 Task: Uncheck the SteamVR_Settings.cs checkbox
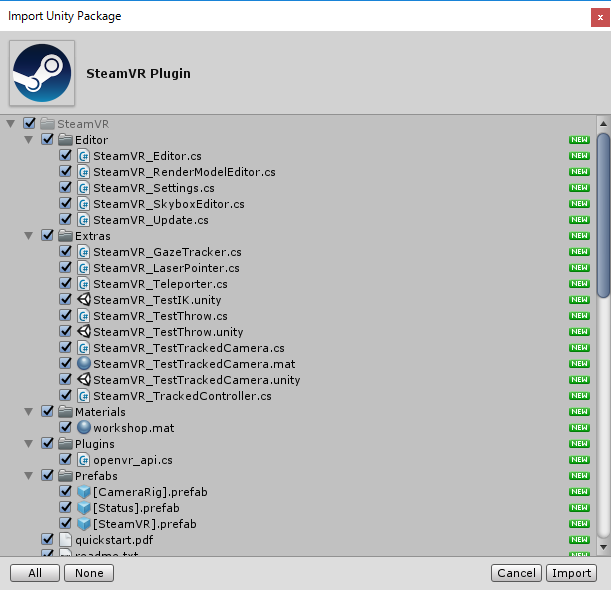(x=65, y=187)
